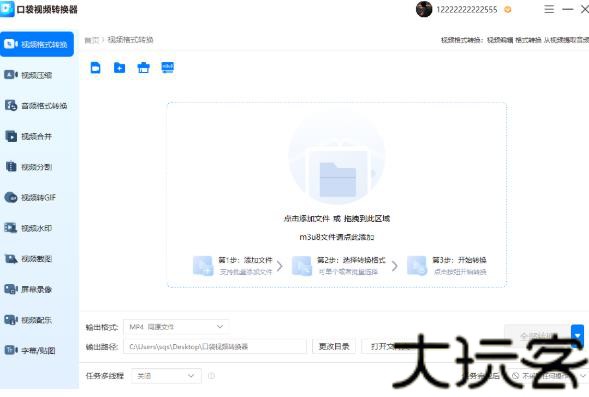Select 视频水印 in the sidebar
Viewport: 589px width, 397px height.
tap(37, 228)
